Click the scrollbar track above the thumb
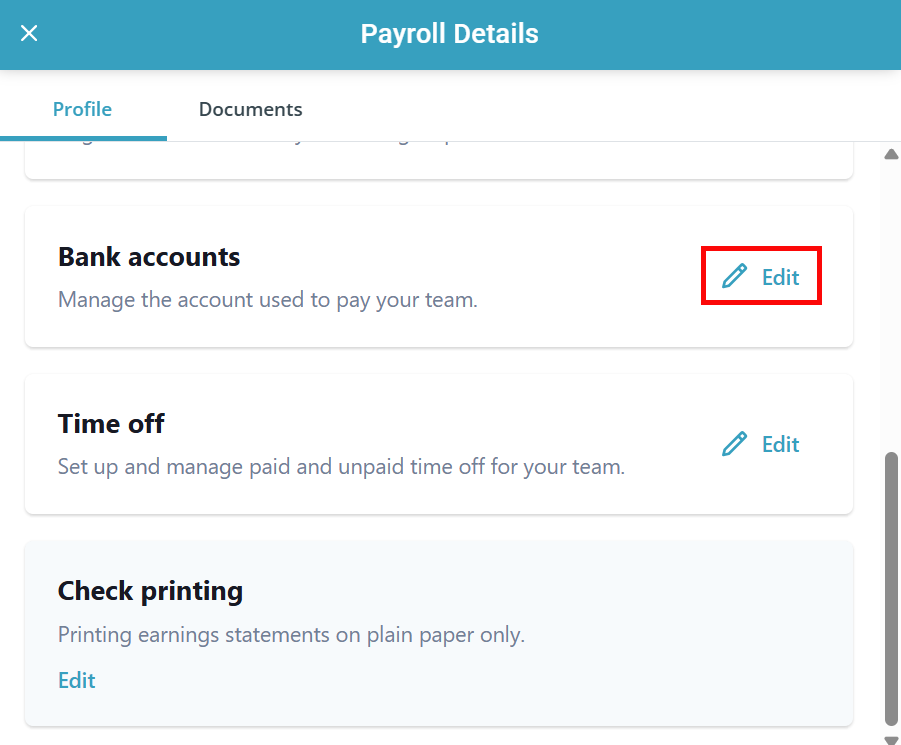The width and height of the screenshot is (901, 745). 891,300
